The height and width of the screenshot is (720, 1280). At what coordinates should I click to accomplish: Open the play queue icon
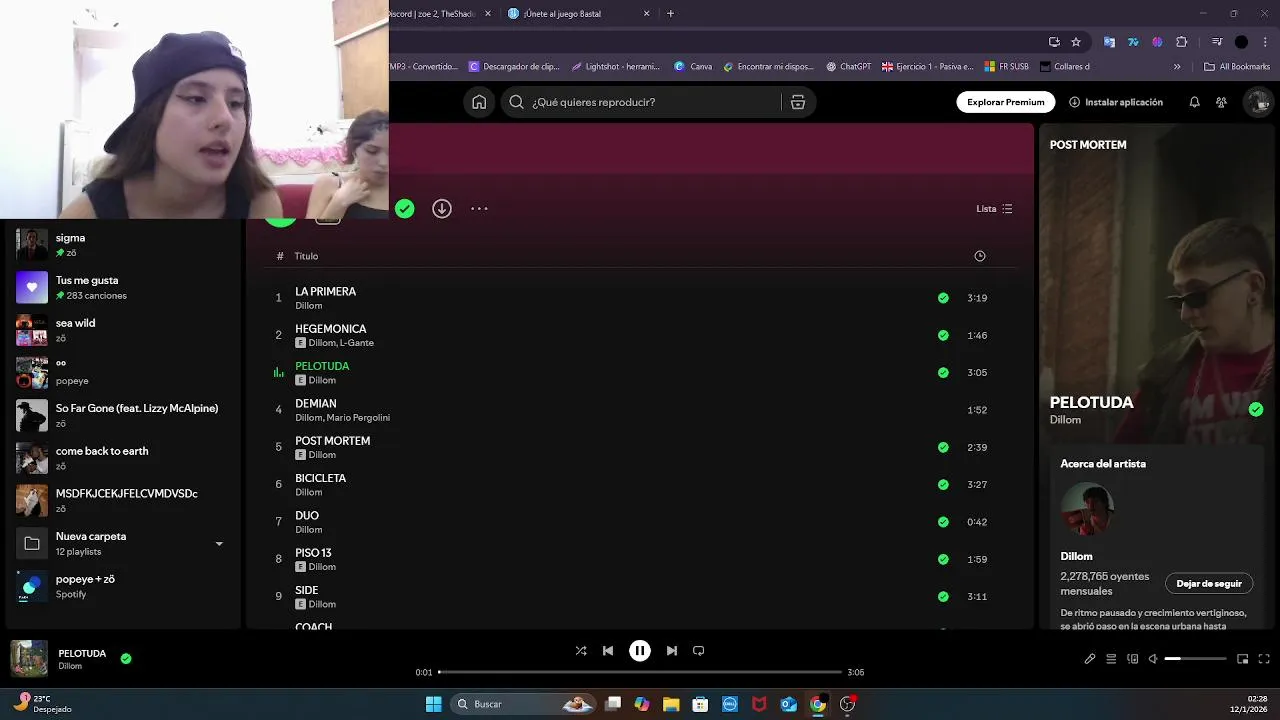tap(1111, 659)
